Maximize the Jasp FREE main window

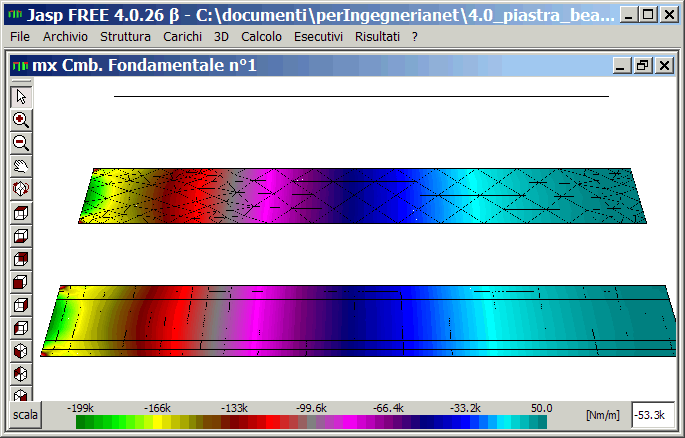[648, 15]
